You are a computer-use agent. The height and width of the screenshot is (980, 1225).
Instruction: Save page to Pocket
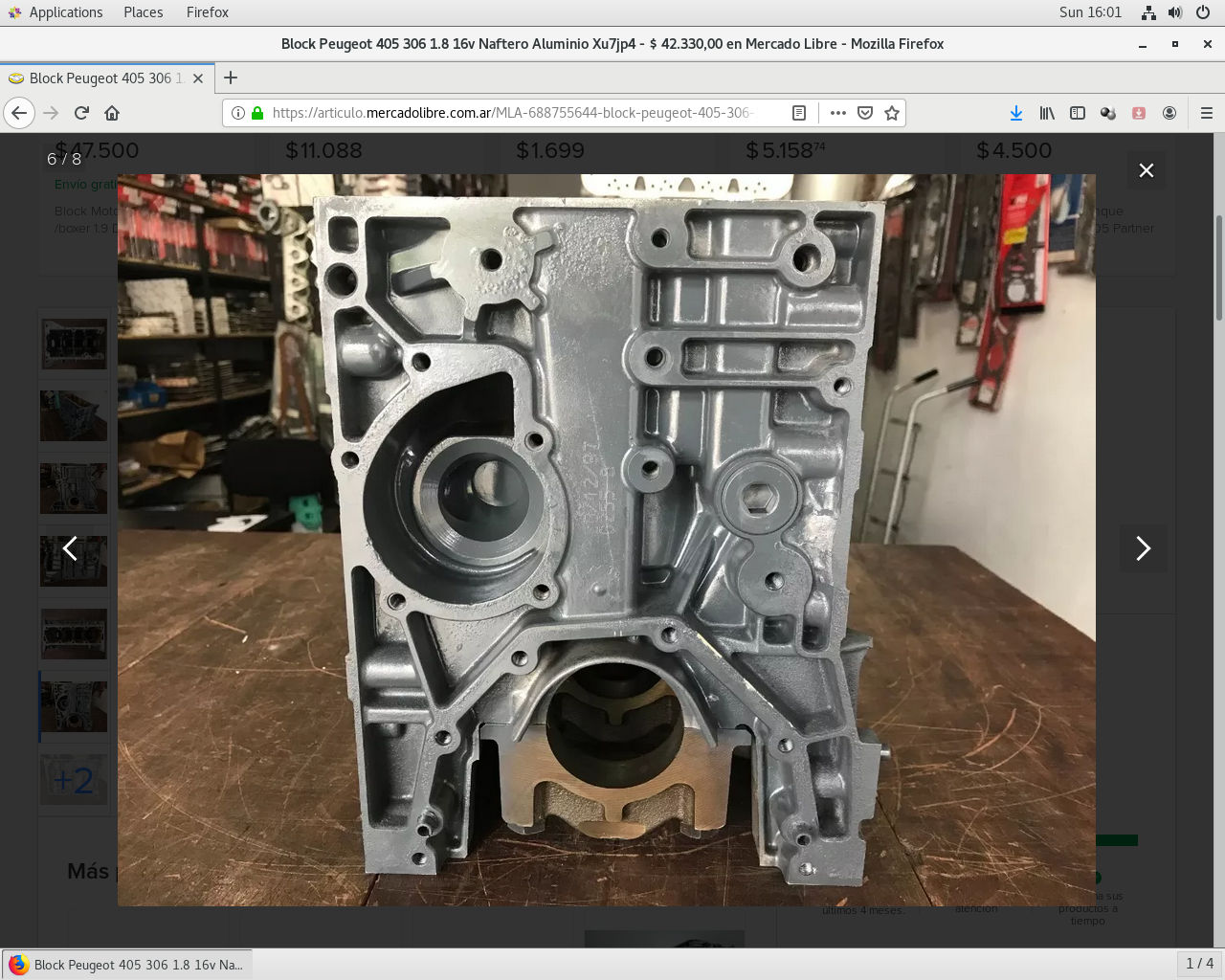pos(865,113)
